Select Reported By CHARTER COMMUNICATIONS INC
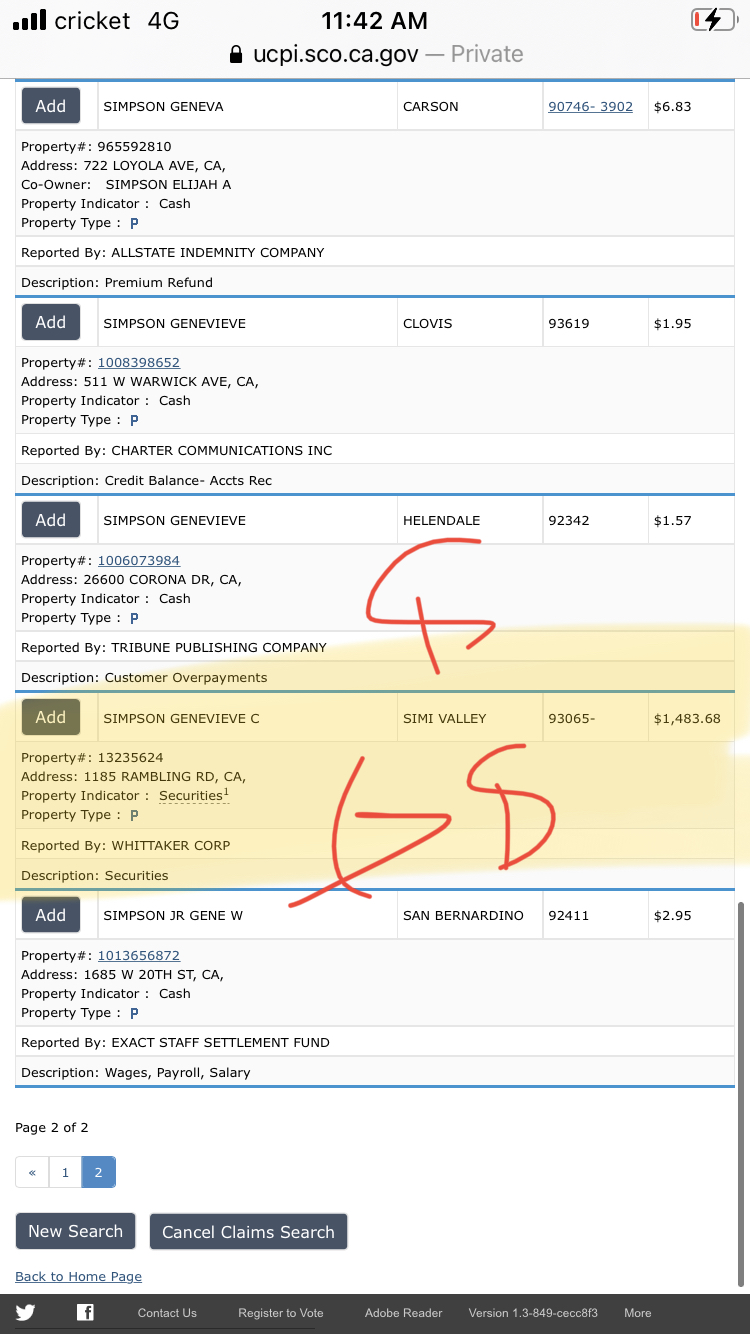The image size is (750, 1334). 177,450
